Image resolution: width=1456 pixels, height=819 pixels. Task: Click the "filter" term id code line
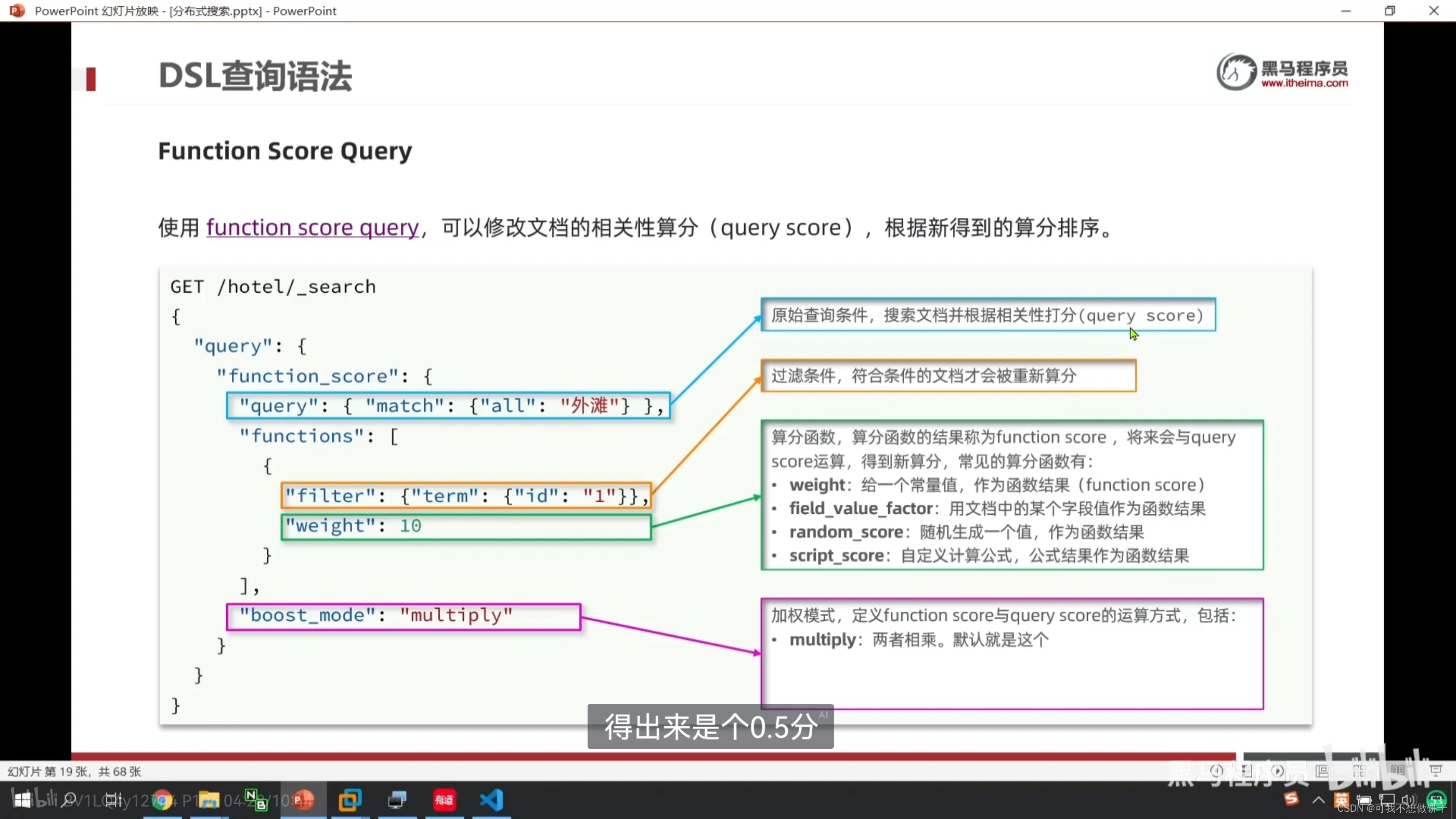[466, 496]
